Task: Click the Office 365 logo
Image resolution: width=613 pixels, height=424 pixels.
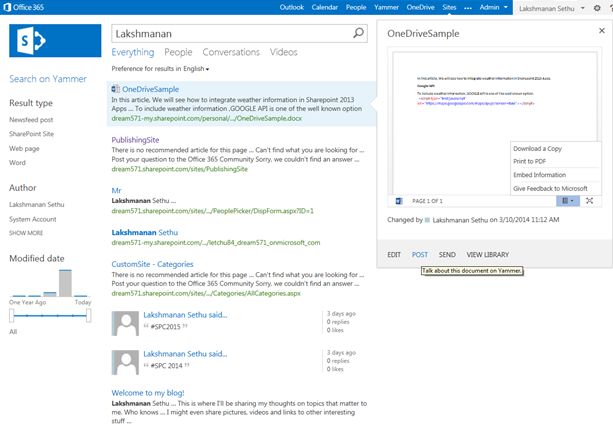Action: pos(23,7)
